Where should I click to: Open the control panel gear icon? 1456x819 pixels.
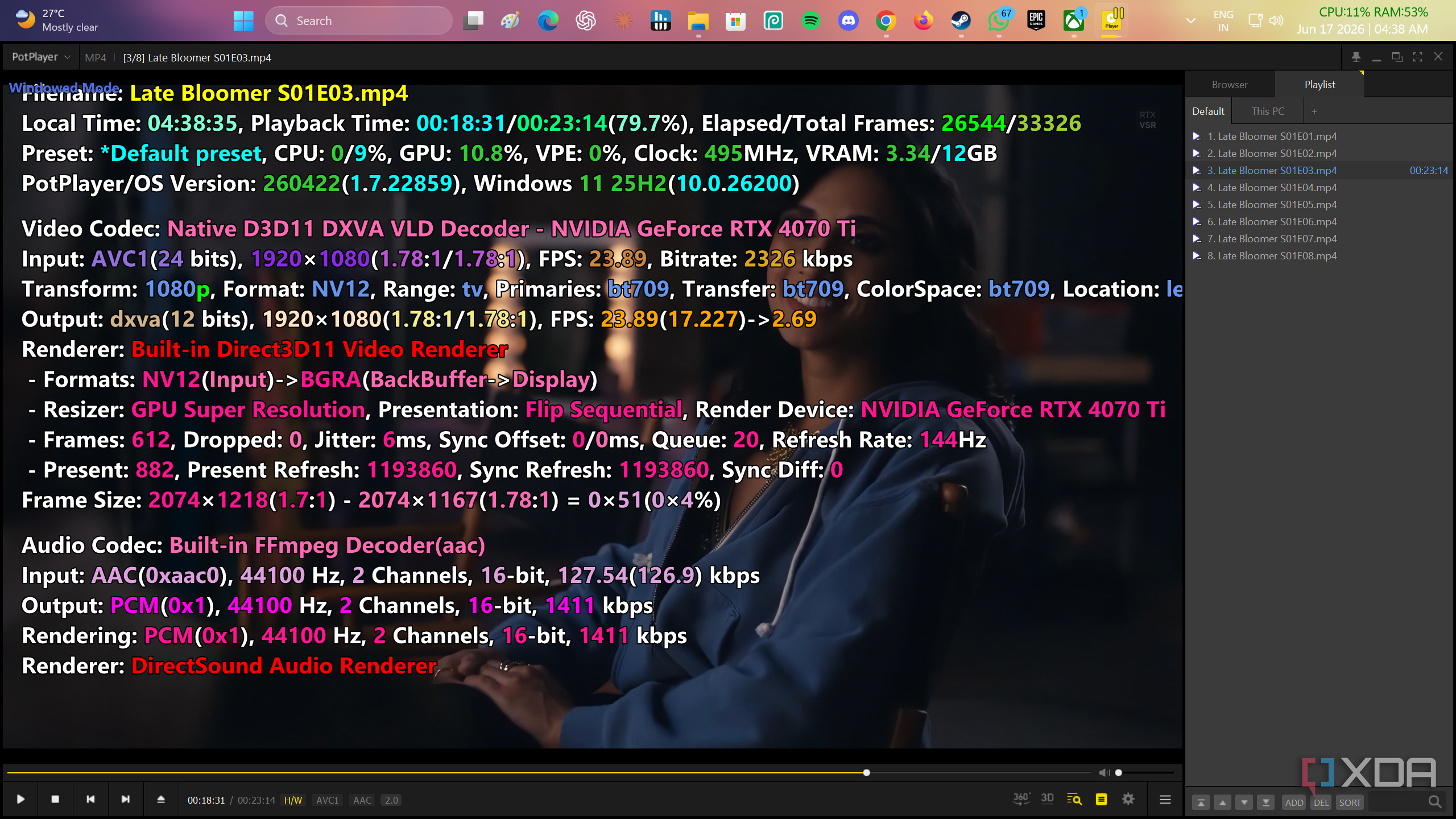(x=1128, y=799)
